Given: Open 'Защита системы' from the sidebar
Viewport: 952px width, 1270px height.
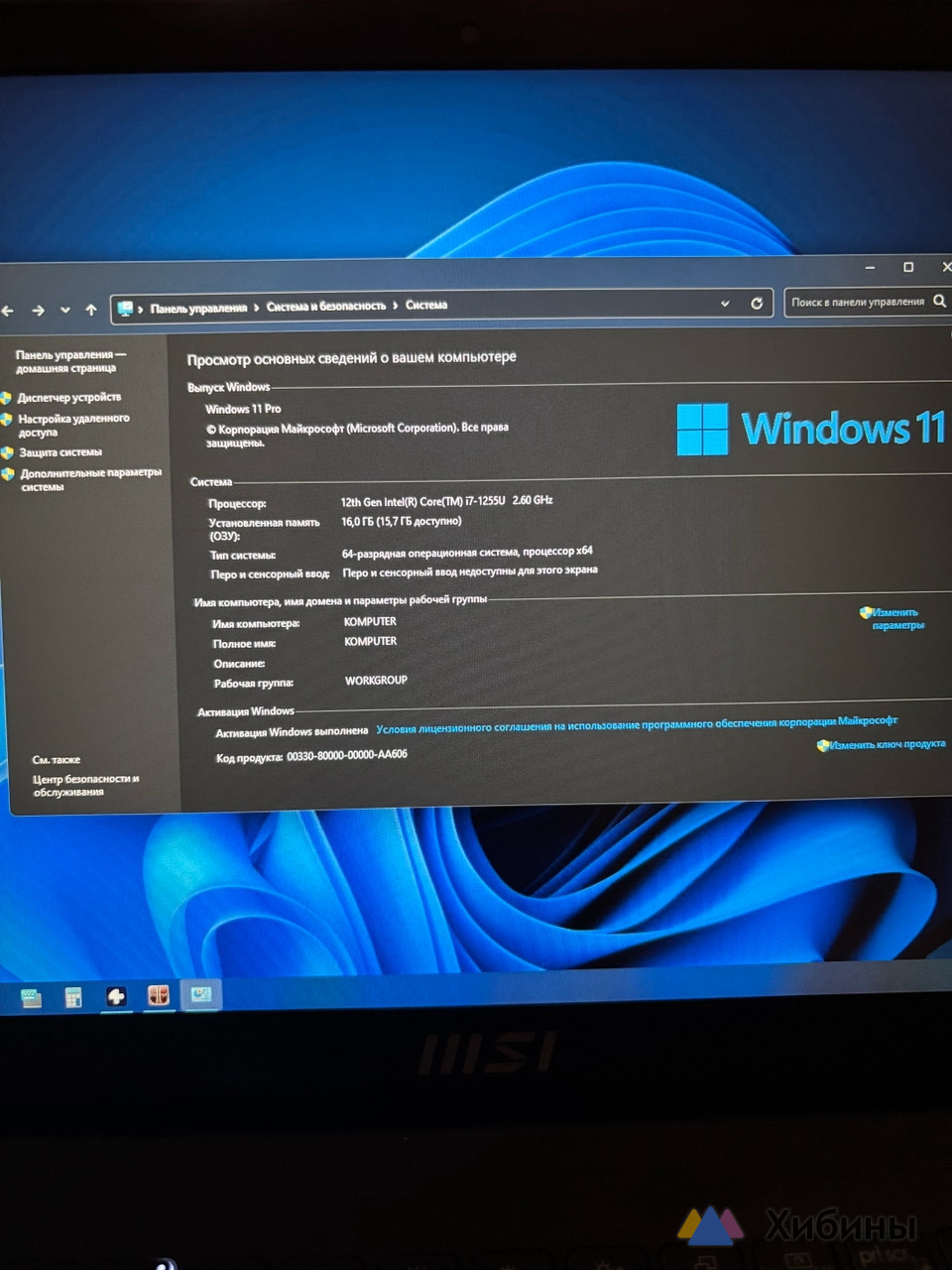Looking at the screenshot, I should 60,452.
